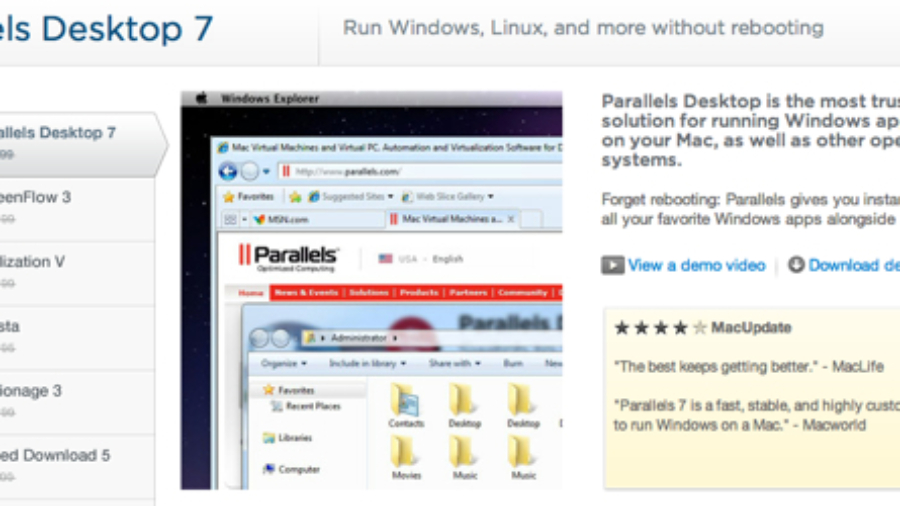This screenshot has height=506, width=900.
Task: Click Burn in the Explorer toolbar
Action: point(513,363)
